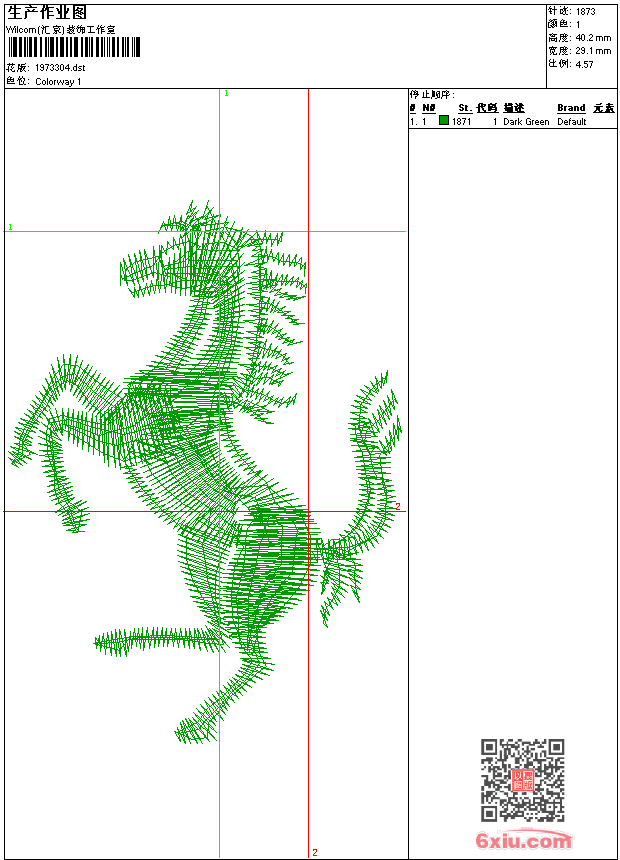Select the scale value '4.57'
620x860 pixels.
point(584,64)
